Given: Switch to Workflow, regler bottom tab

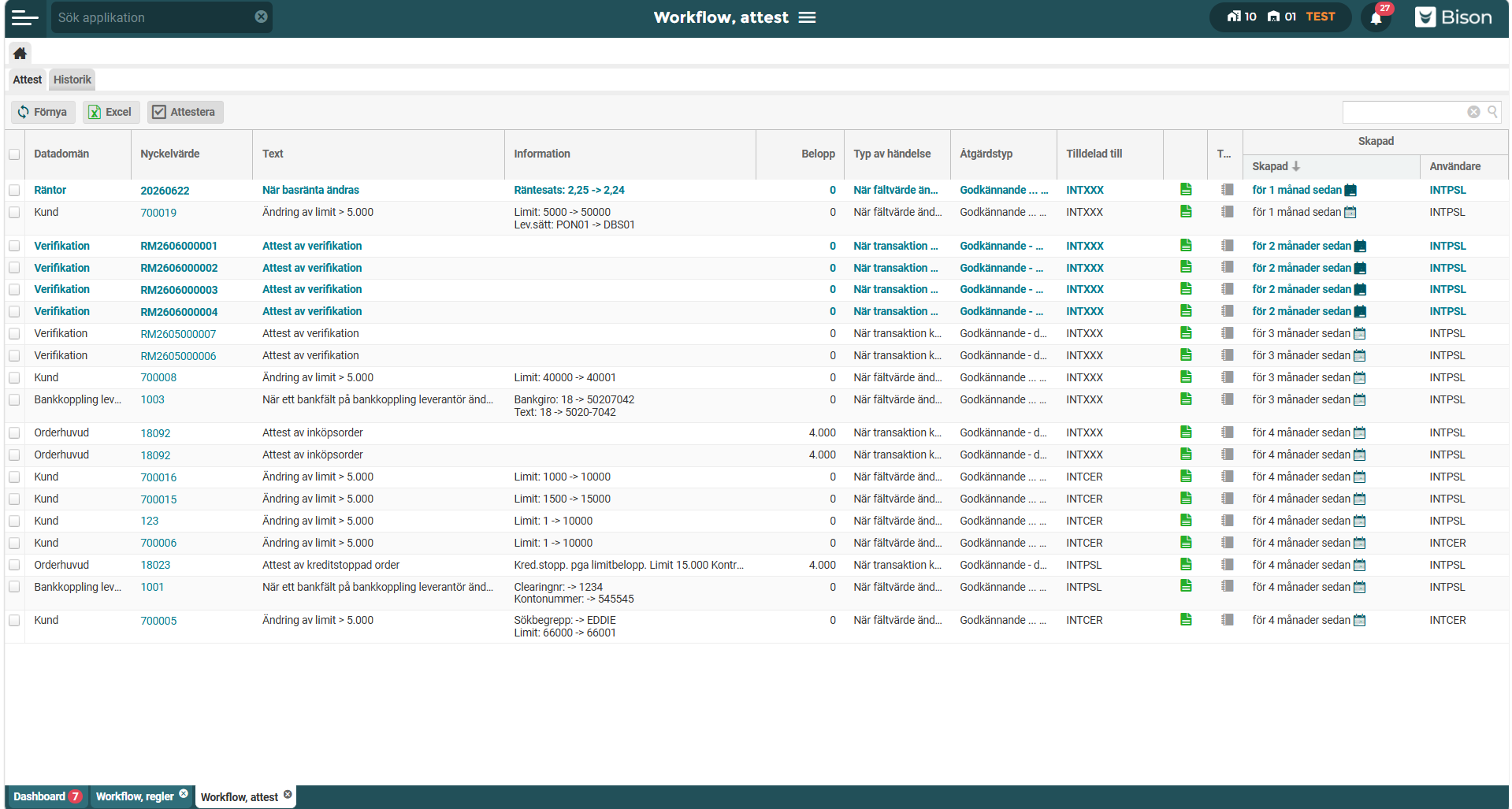Looking at the screenshot, I should (135, 796).
